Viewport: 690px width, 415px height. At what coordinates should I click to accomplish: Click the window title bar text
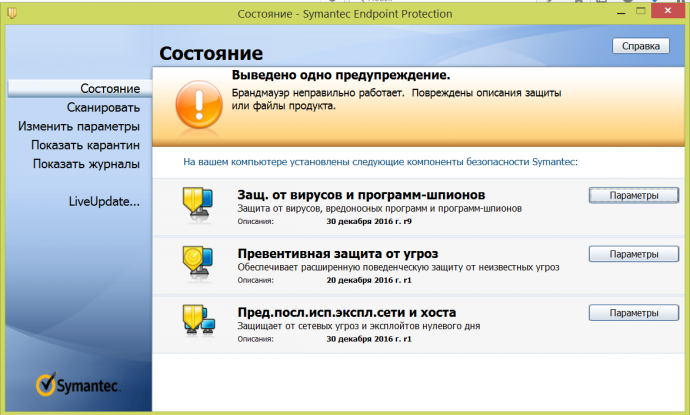point(345,14)
